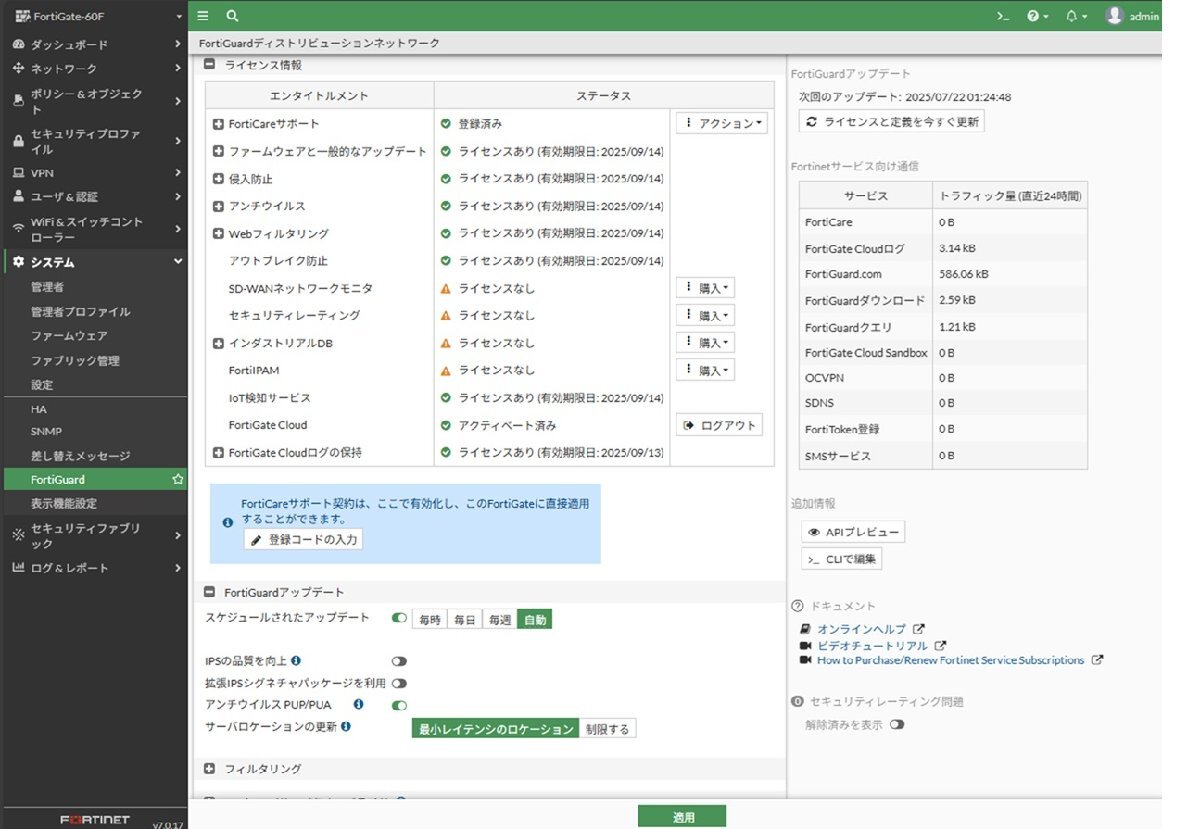Click the セキュリティプロファイル lock icon
This screenshot has width=1200, height=829.
click(x=18, y=142)
